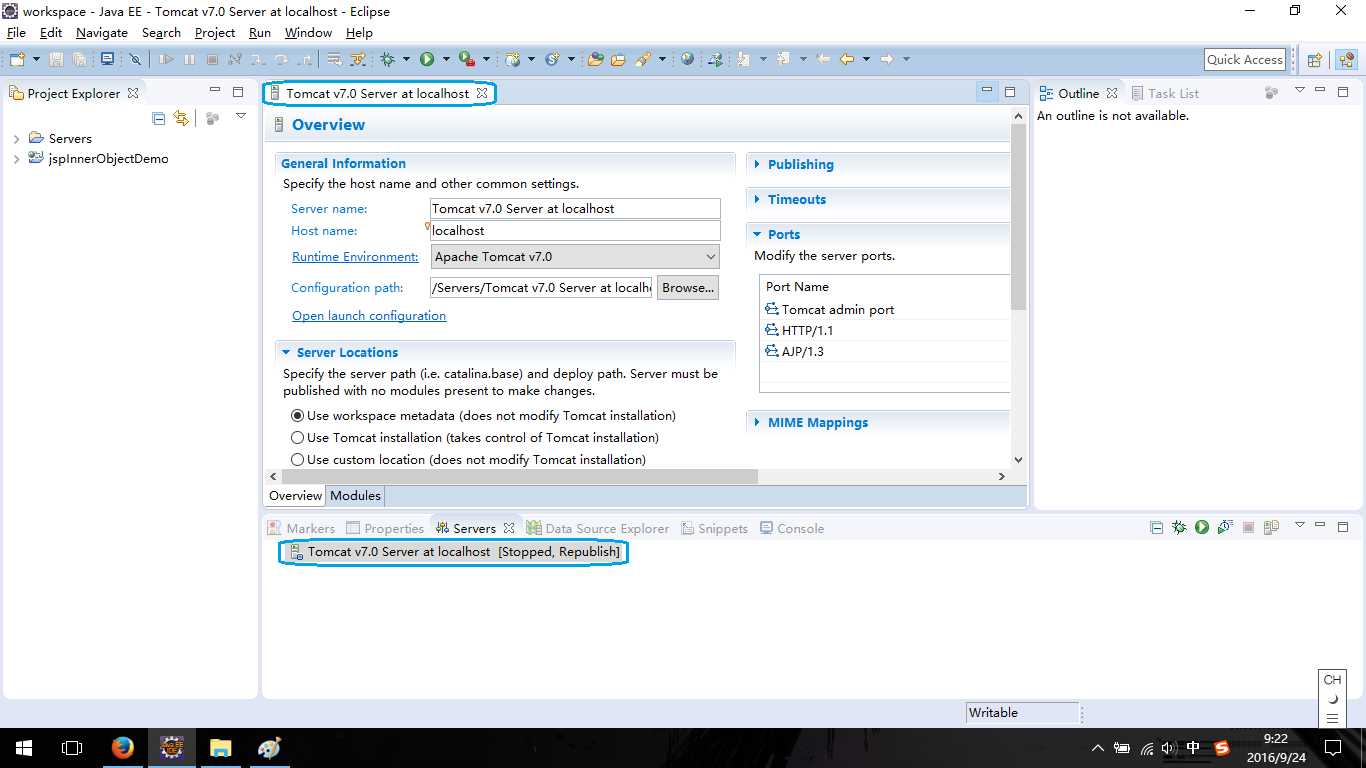The width and height of the screenshot is (1366, 768).
Task: Click the Browse... button
Action: 688,287
